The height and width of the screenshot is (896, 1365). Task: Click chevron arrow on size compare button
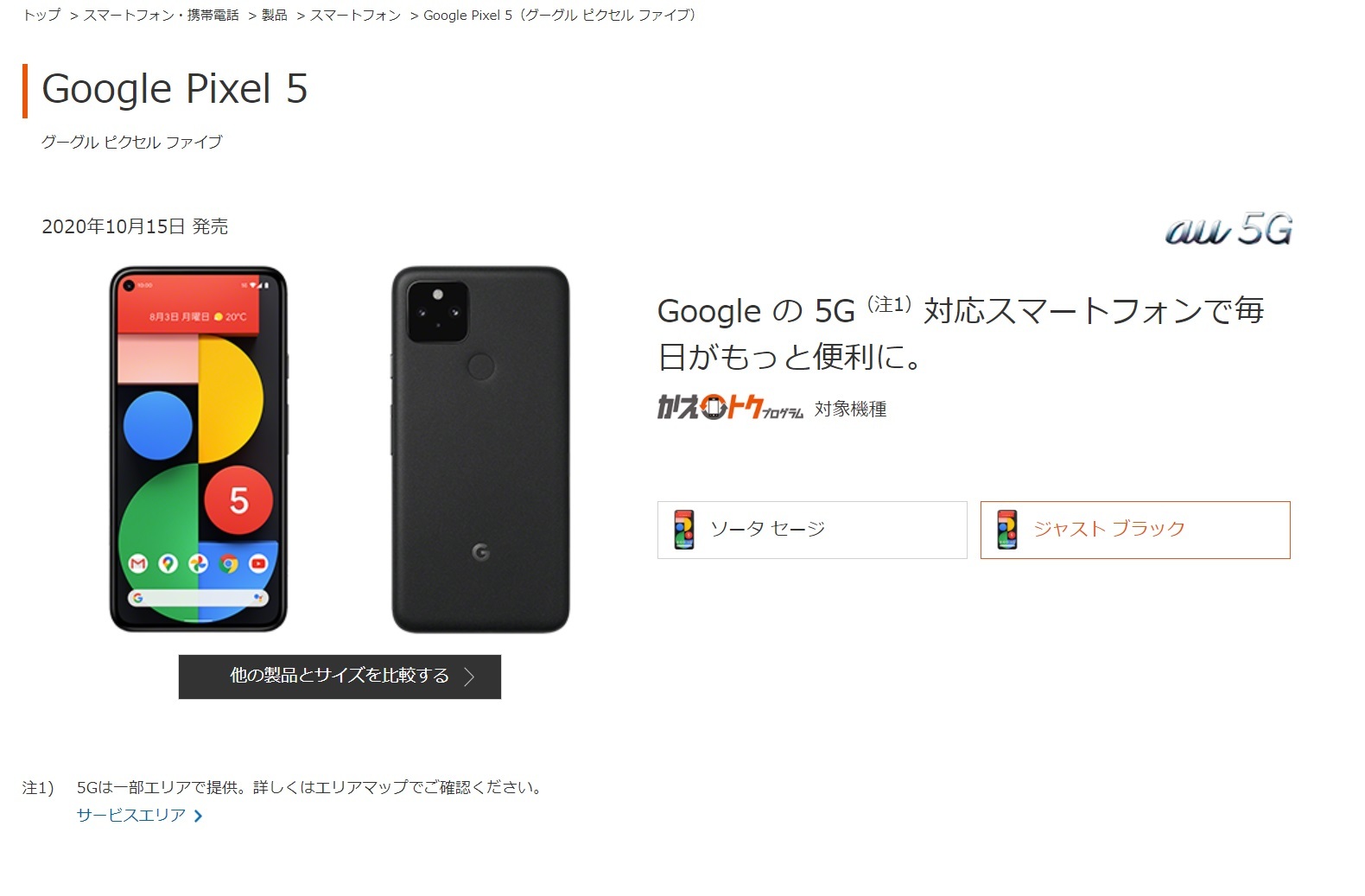coord(470,677)
